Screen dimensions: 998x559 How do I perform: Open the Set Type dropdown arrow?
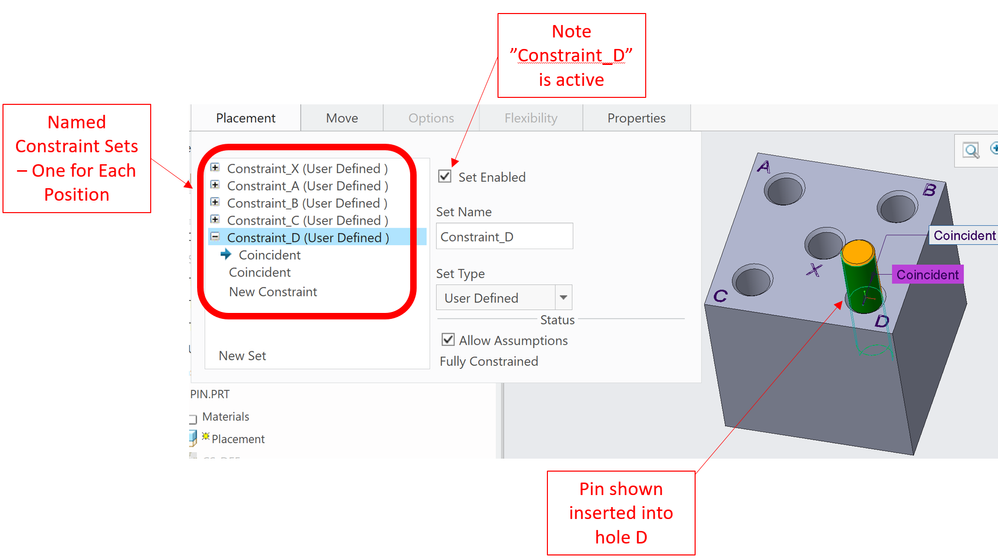[x=563, y=297]
